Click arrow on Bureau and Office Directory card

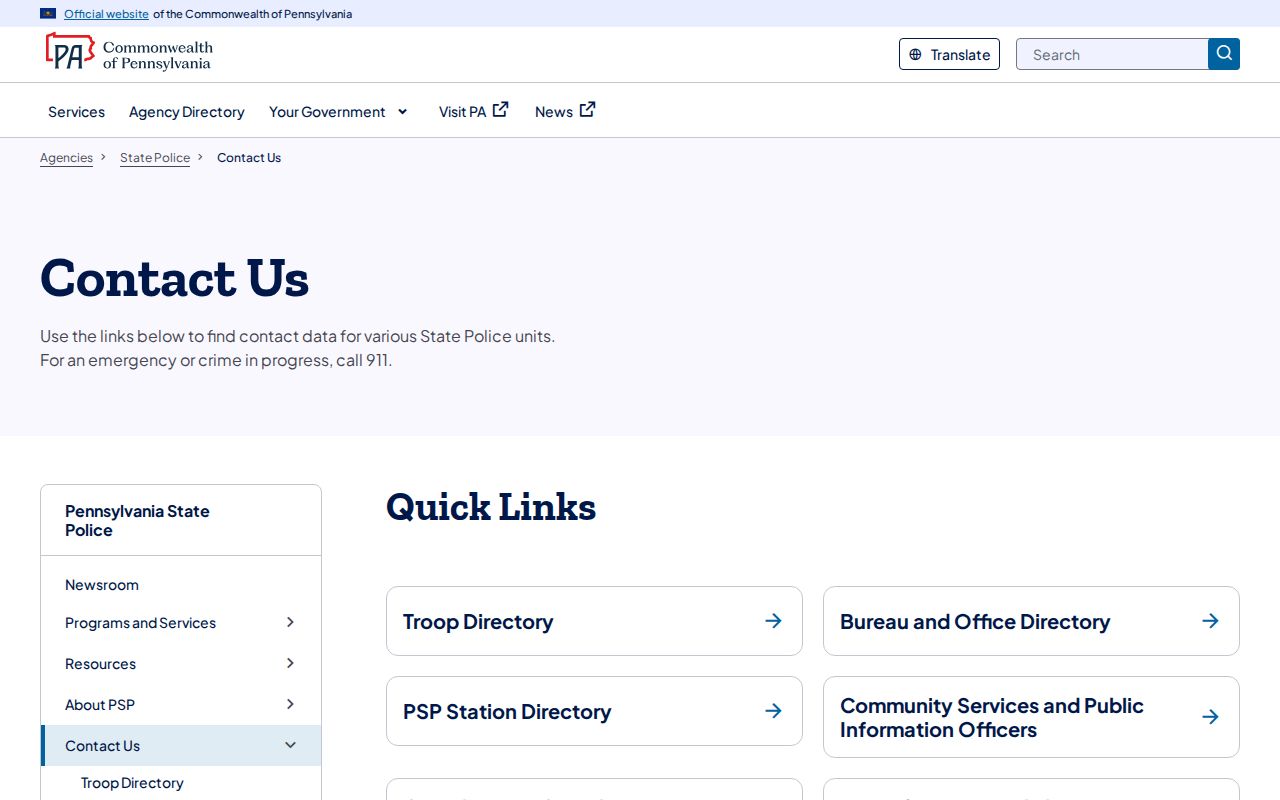tap(1210, 621)
